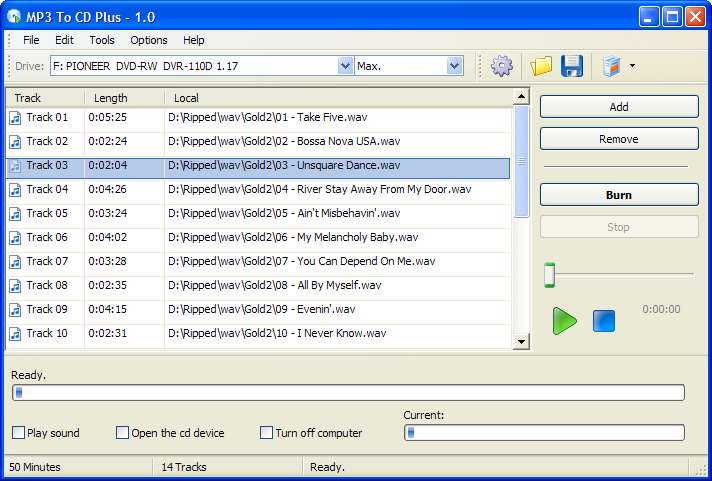Click the music note icon of Track 07
Viewport: 712px width, 481px height.
coord(15,262)
